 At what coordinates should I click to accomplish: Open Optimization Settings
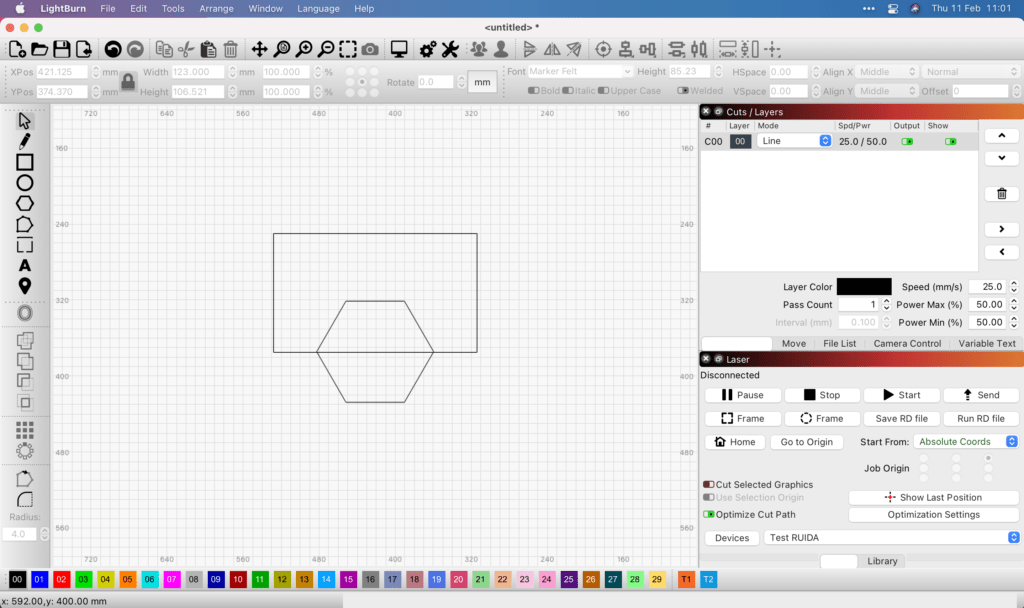pos(933,514)
